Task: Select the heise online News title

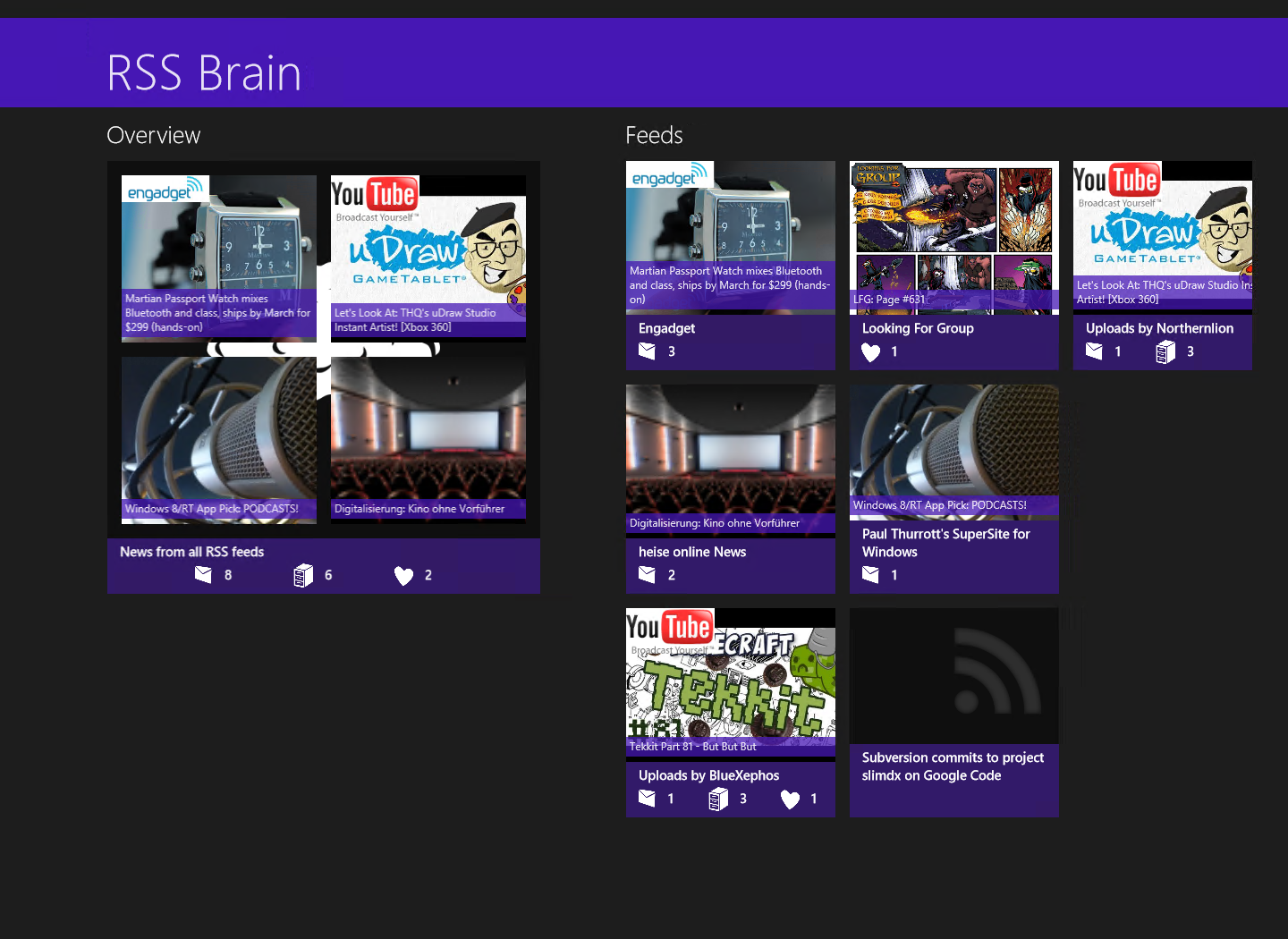Action: [692, 552]
